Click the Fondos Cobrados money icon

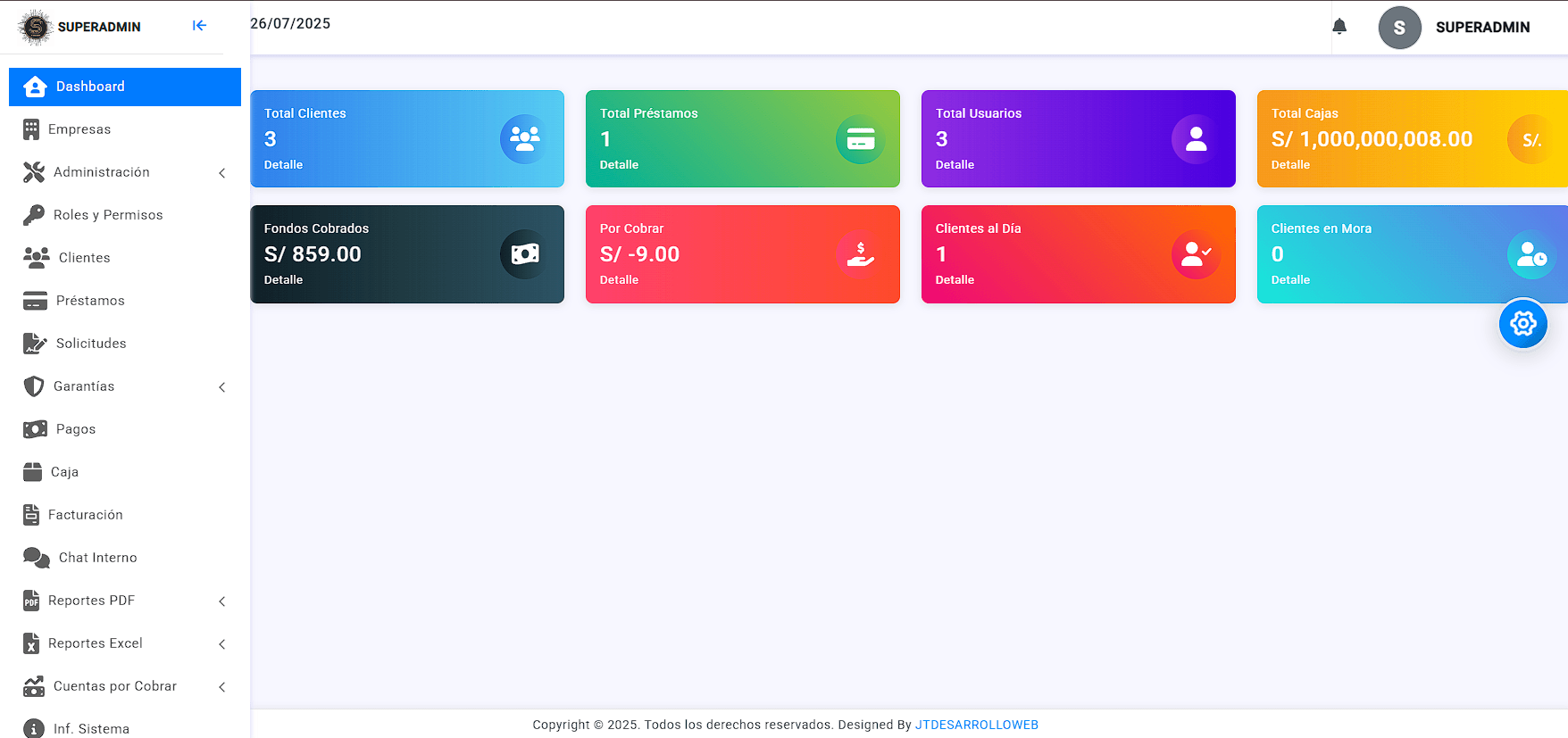pos(524,254)
